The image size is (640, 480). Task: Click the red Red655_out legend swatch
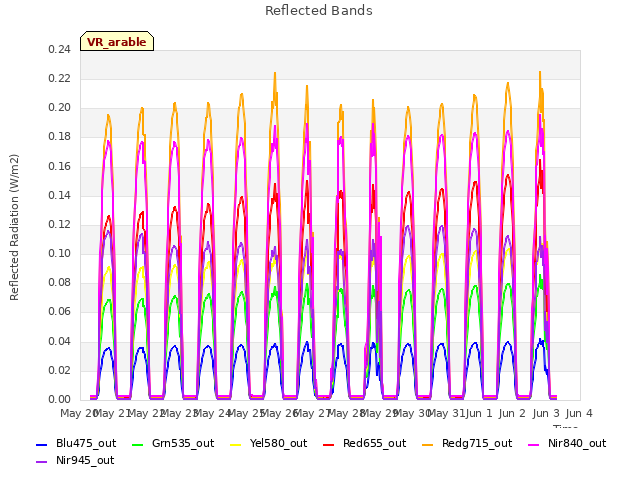(x=329, y=444)
